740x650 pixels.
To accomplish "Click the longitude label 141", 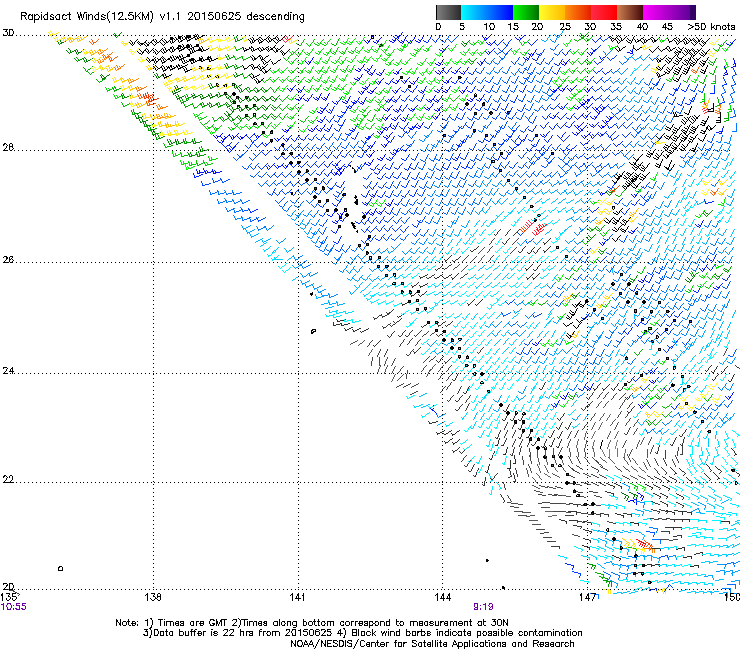I will tap(297, 597).
